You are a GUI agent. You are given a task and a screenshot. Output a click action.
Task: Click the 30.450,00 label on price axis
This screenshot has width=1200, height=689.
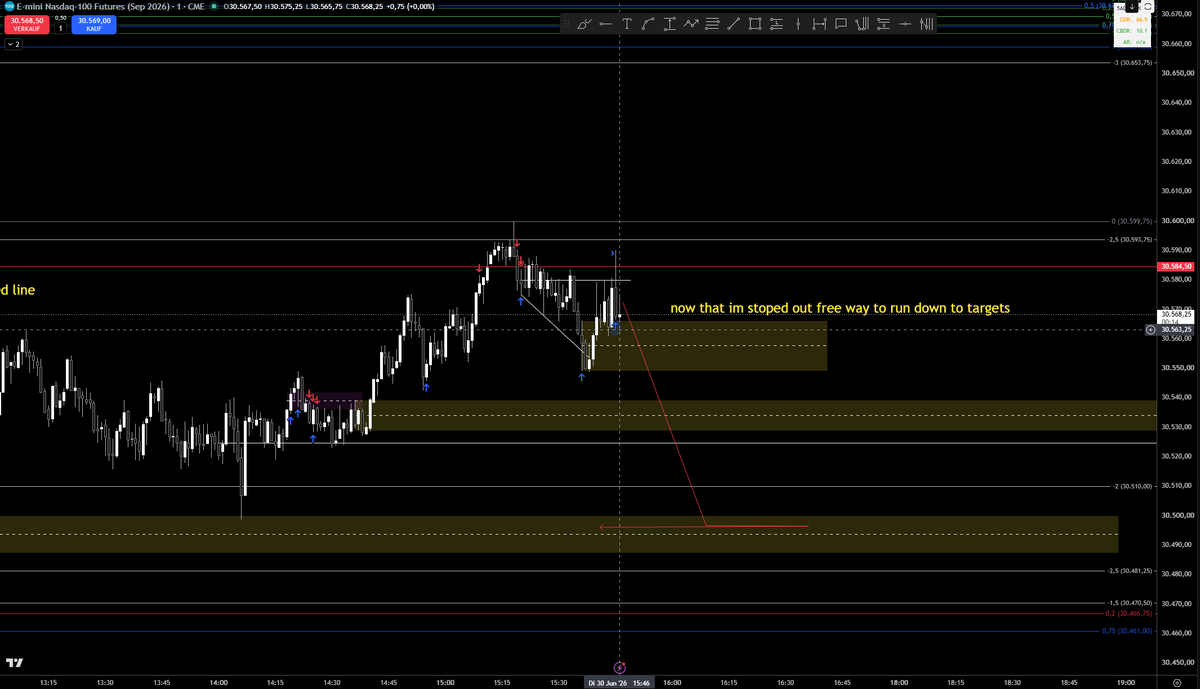coord(1177,662)
